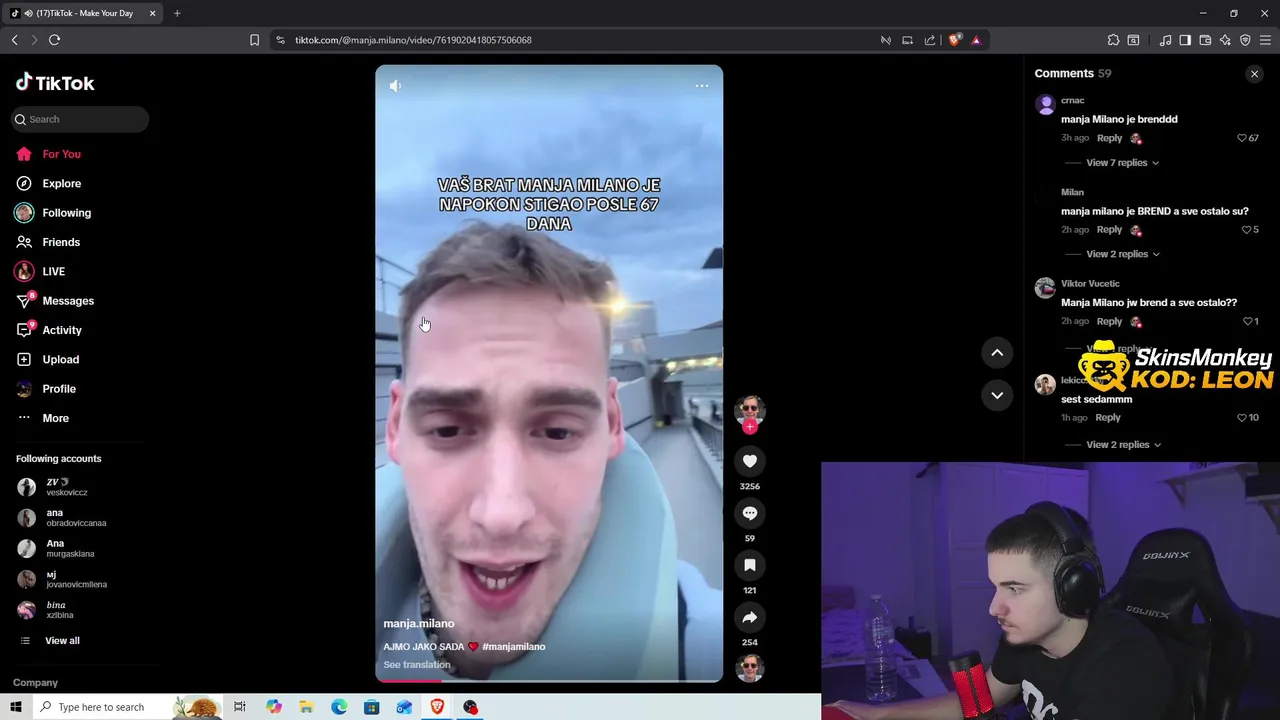
Task: Open comments via the speech bubble icon
Action: [750, 513]
